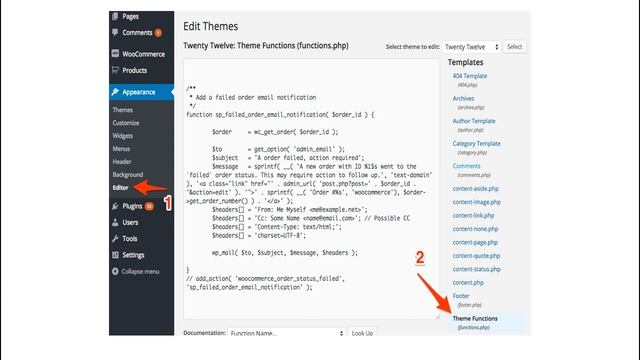Click the Templates list heading
Viewport: 640px width, 360px height.
tap(465, 62)
